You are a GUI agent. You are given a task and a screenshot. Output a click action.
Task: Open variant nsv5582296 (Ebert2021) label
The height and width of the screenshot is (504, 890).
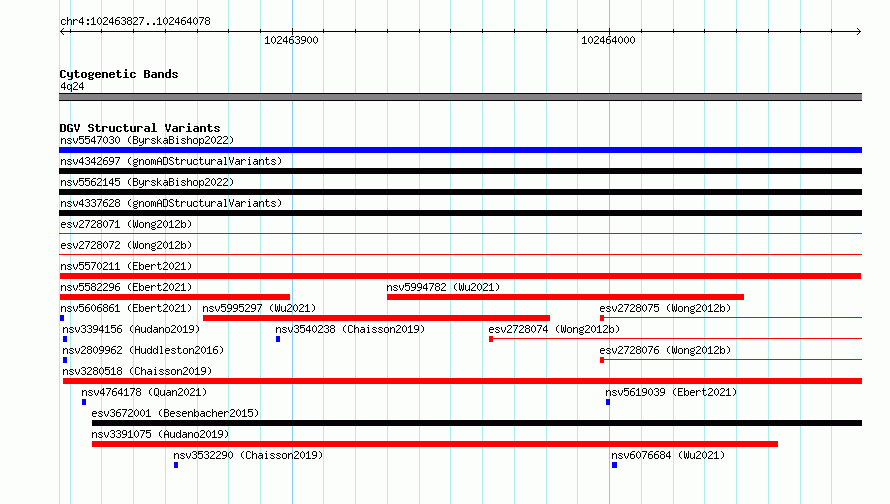click(x=126, y=287)
